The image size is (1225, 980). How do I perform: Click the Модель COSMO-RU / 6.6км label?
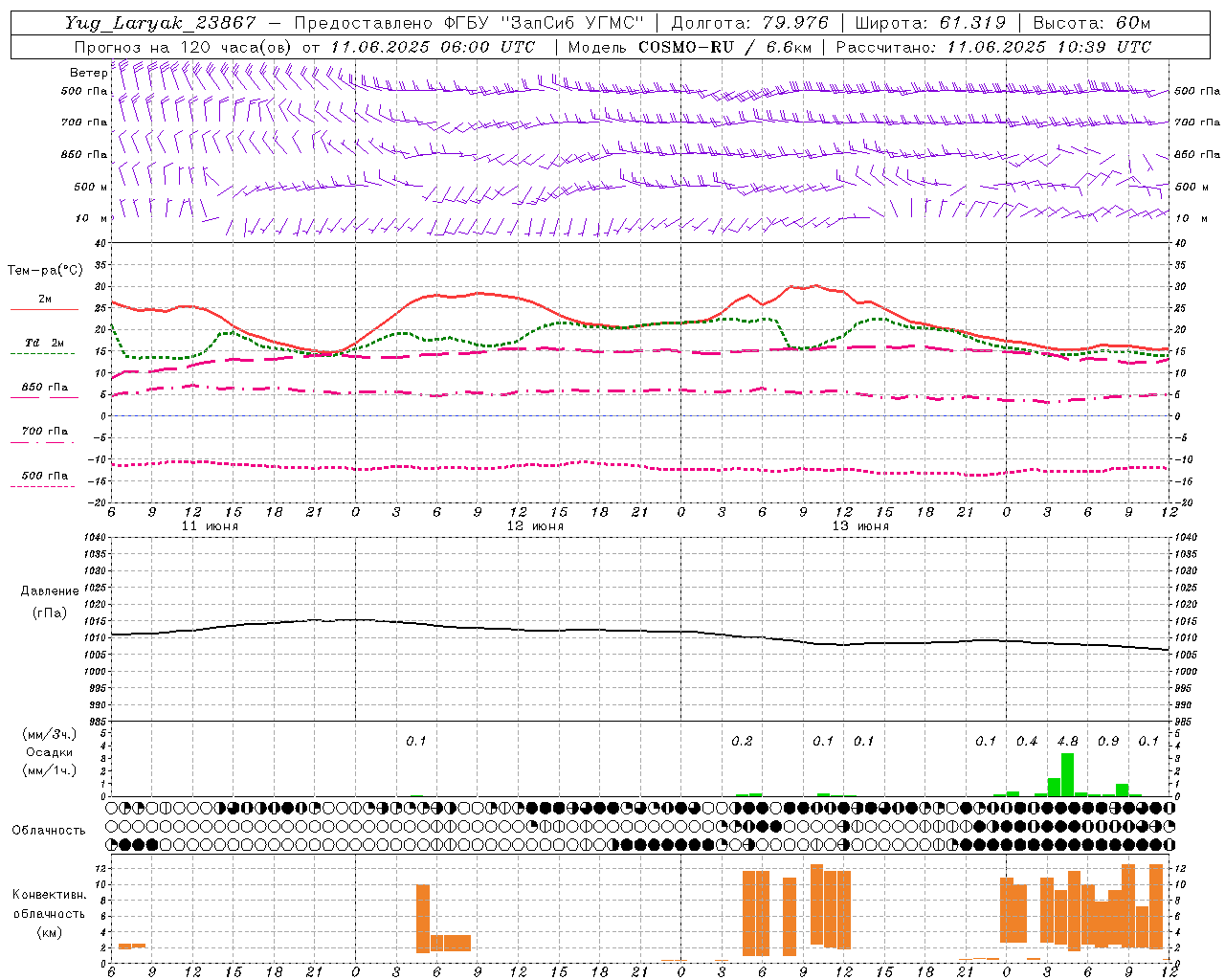(x=689, y=47)
